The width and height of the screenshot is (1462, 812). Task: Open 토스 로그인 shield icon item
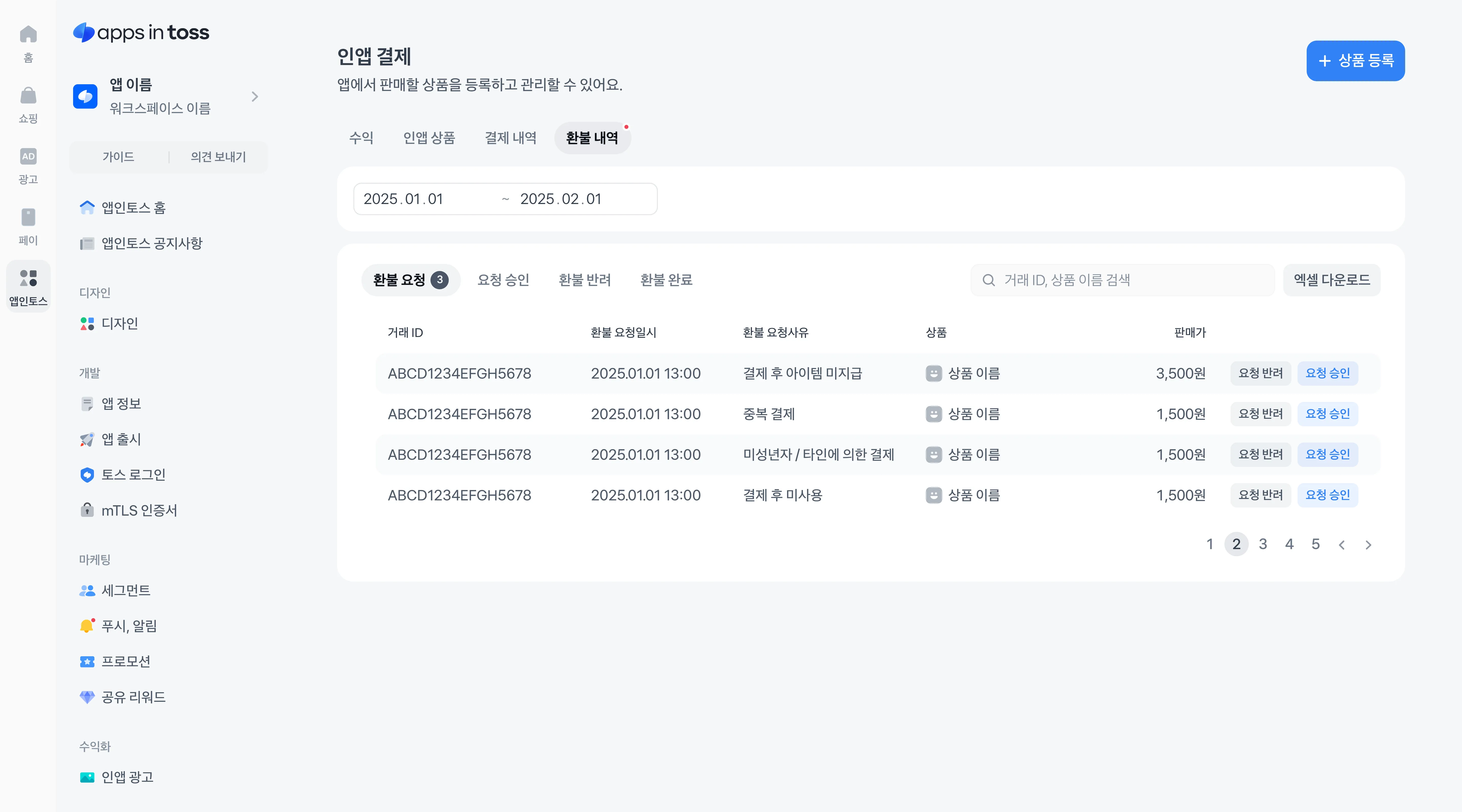[87, 475]
